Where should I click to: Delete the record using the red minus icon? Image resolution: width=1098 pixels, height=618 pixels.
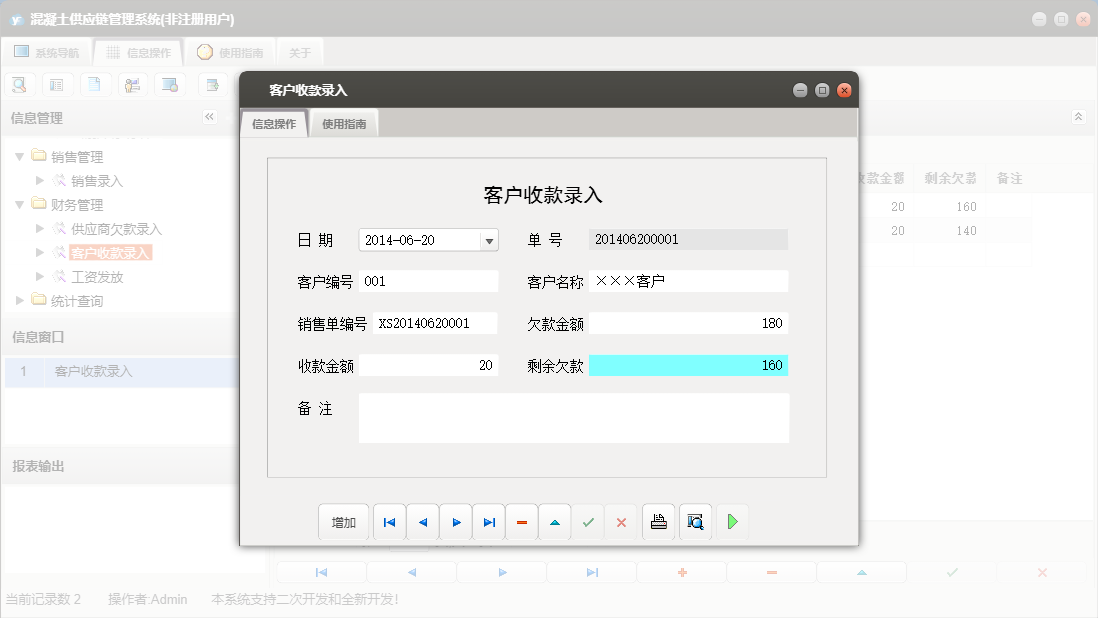521,521
